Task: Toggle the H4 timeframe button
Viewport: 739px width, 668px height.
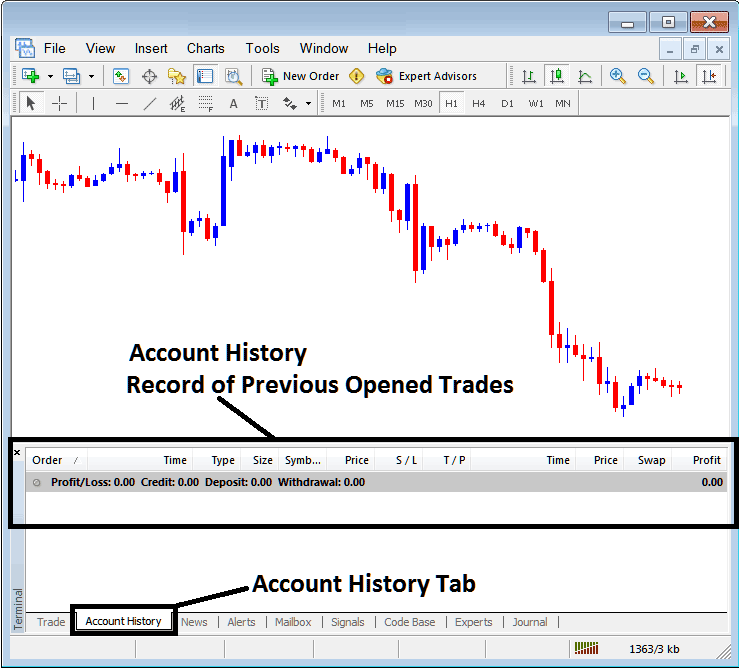Action: 479,103
